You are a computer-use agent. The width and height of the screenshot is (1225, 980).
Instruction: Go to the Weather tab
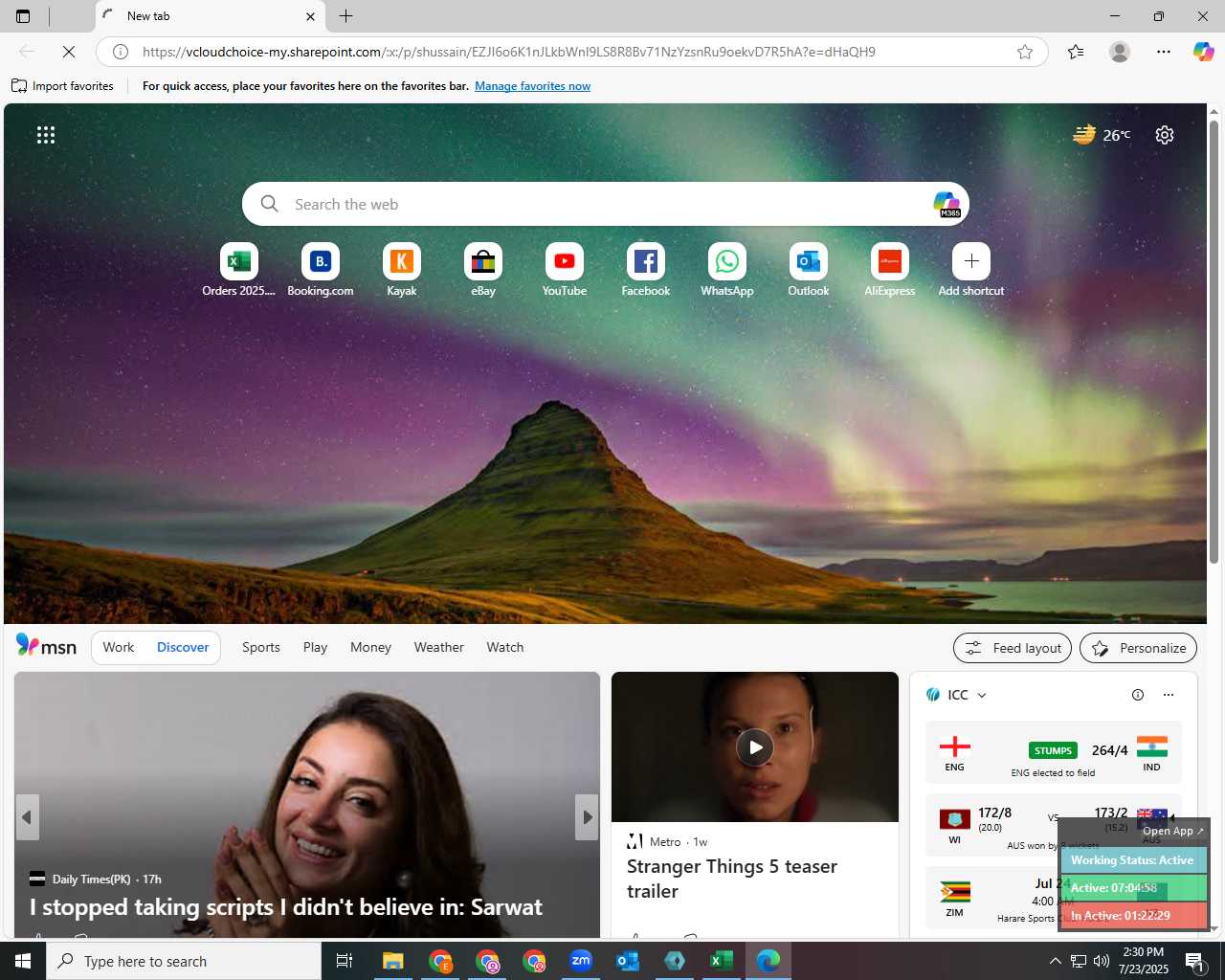[438, 647]
